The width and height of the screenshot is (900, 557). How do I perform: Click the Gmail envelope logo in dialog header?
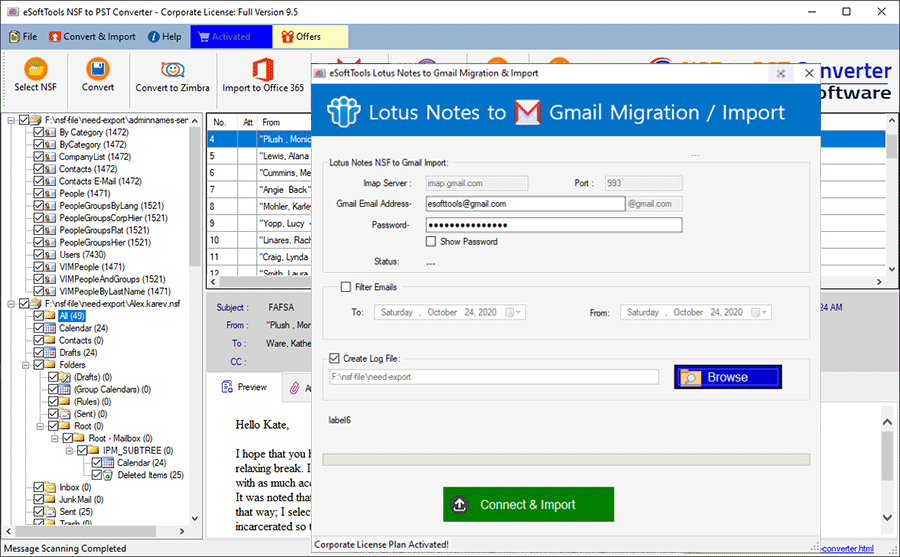click(x=527, y=113)
